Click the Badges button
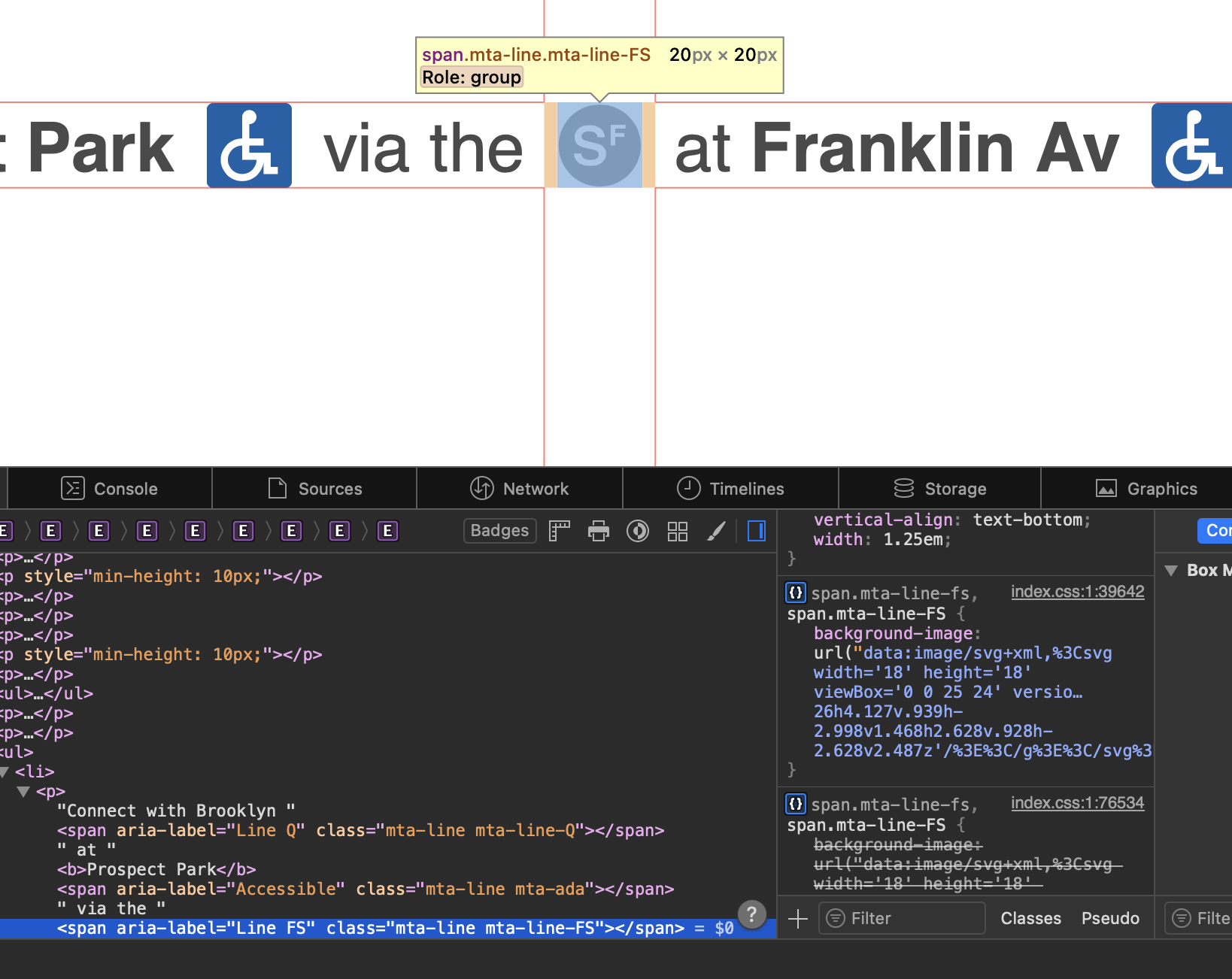This screenshot has width=1232, height=979. click(x=499, y=531)
